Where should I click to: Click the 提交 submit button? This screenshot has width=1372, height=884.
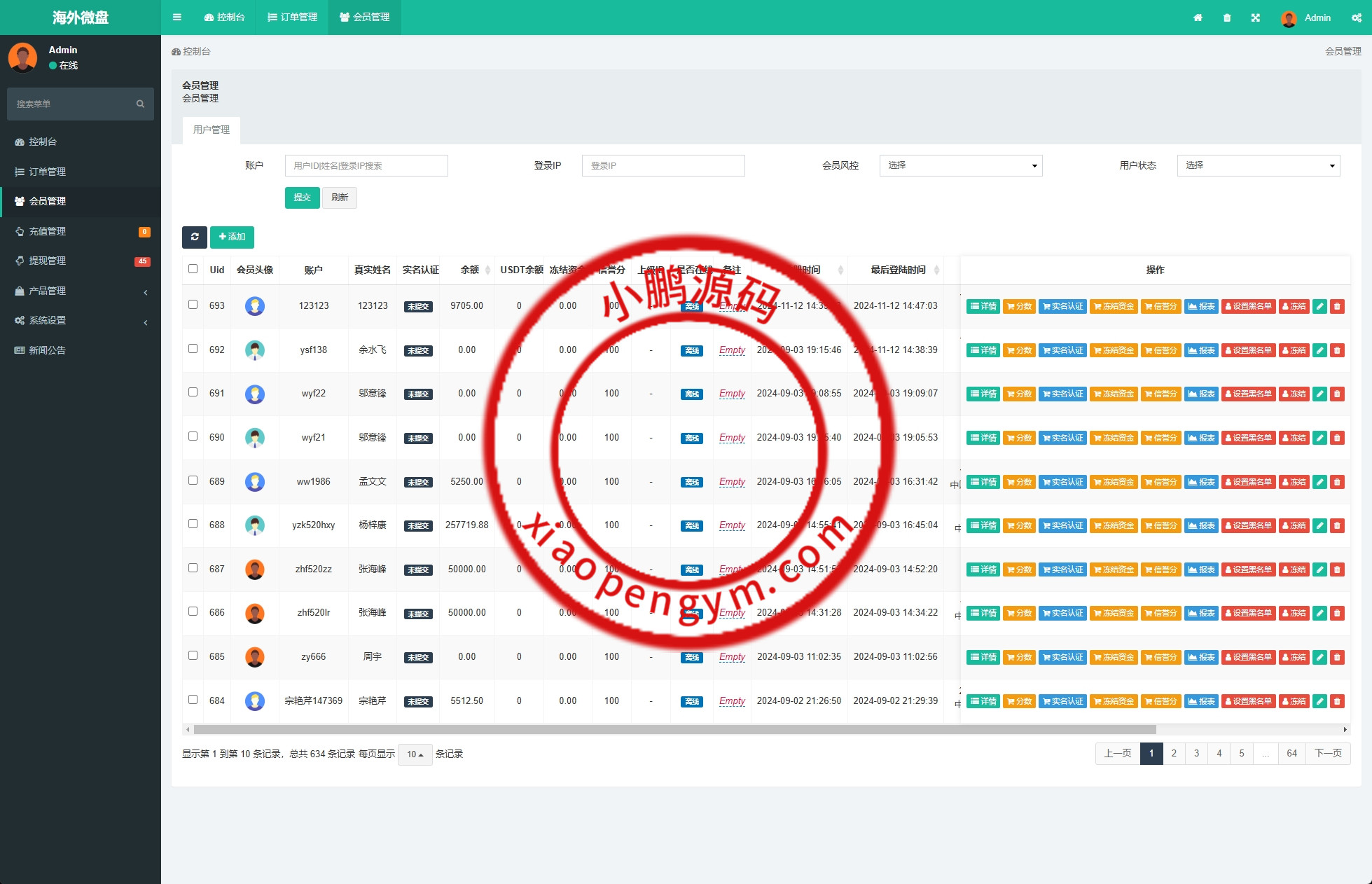(303, 198)
